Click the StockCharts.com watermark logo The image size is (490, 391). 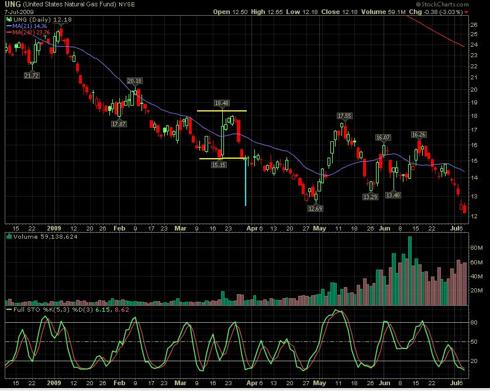pos(442,4)
